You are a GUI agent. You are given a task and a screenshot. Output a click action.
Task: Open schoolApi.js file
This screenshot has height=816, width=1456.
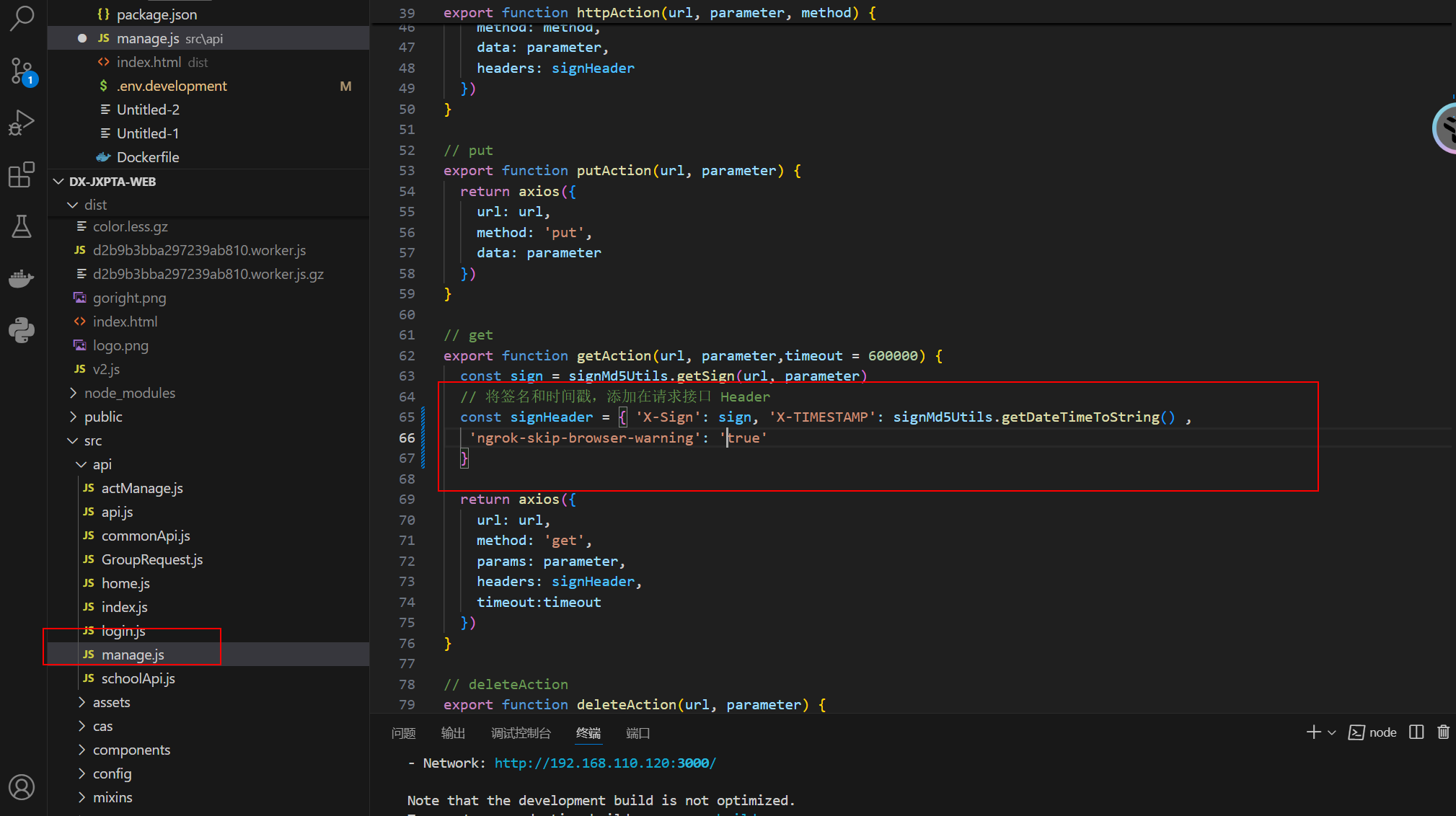point(208,678)
